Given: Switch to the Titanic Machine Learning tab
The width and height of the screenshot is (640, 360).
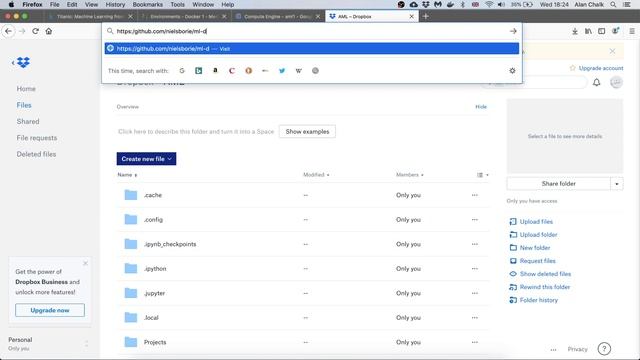Looking at the screenshot, I should click(90, 16).
